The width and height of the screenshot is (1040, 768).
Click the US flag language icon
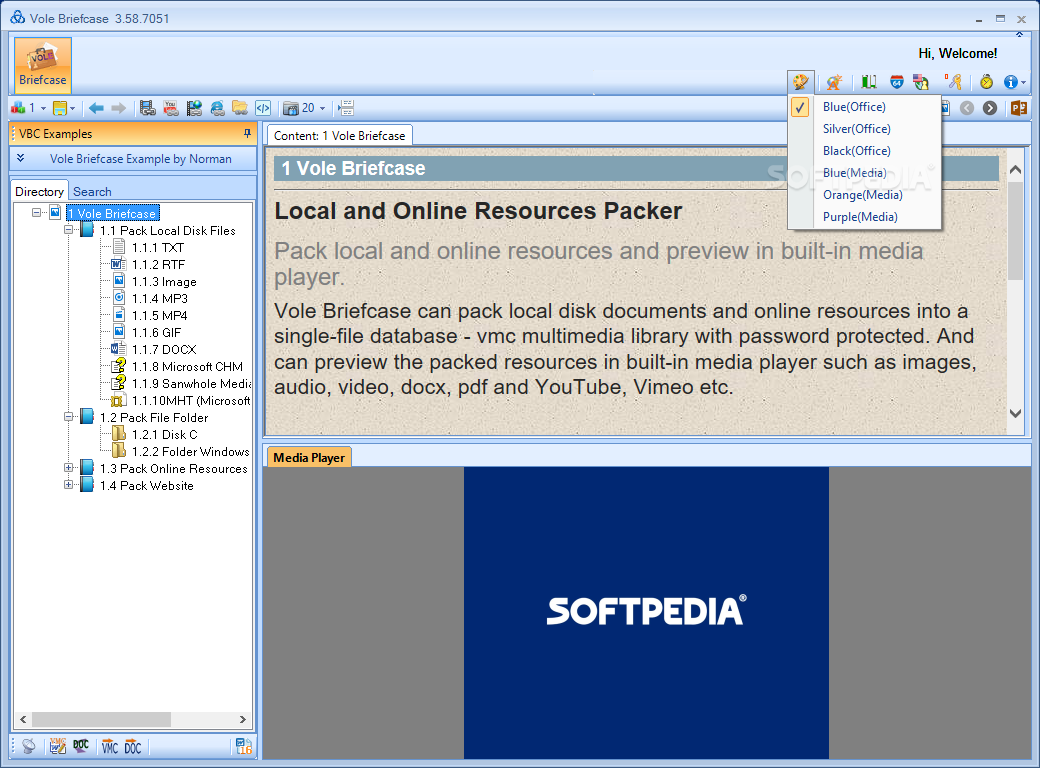point(921,82)
